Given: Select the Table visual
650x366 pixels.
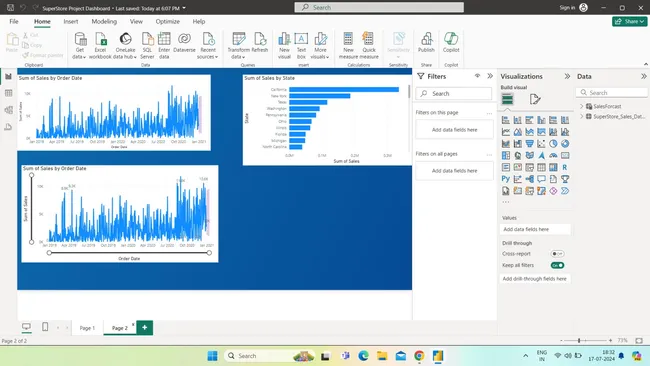Looking at the screenshot, I should 541,167.
